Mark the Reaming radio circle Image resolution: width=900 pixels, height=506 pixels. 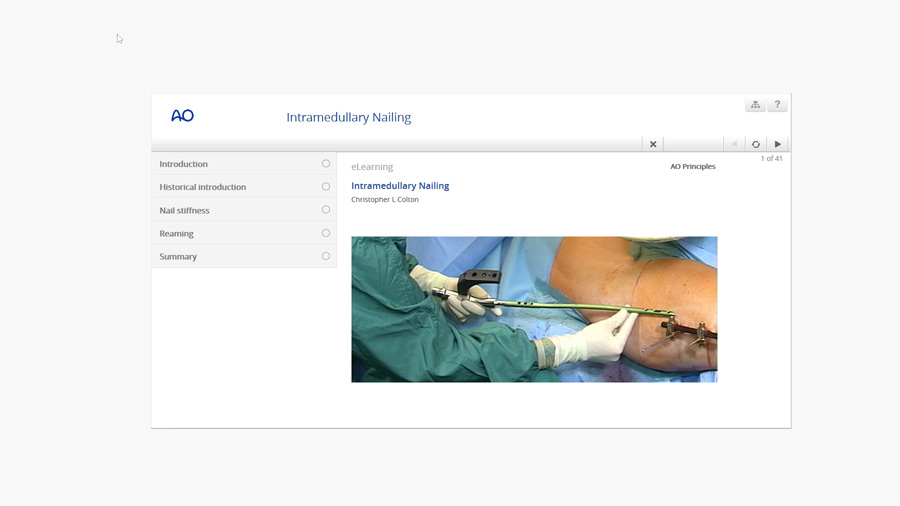pos(326,233)
